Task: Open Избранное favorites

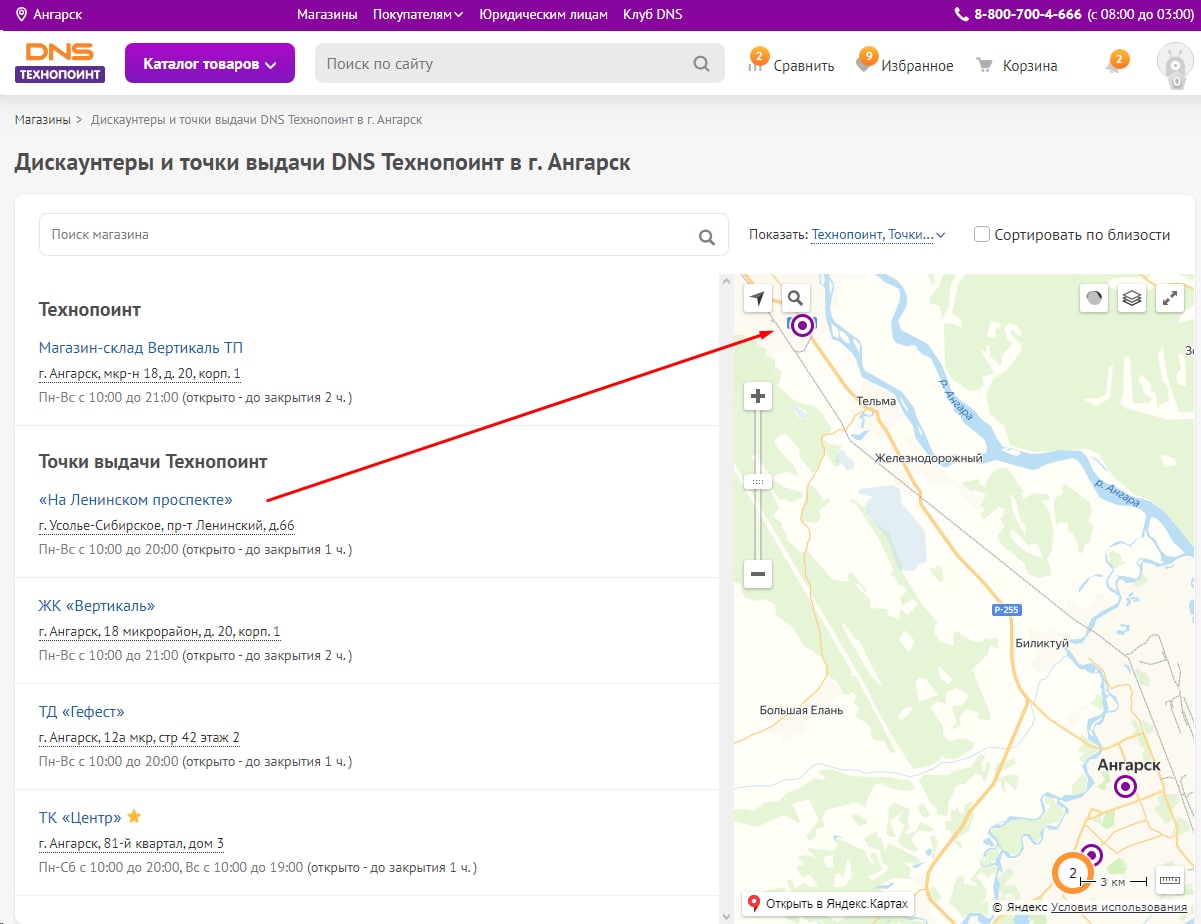Action: coord(904,64)
